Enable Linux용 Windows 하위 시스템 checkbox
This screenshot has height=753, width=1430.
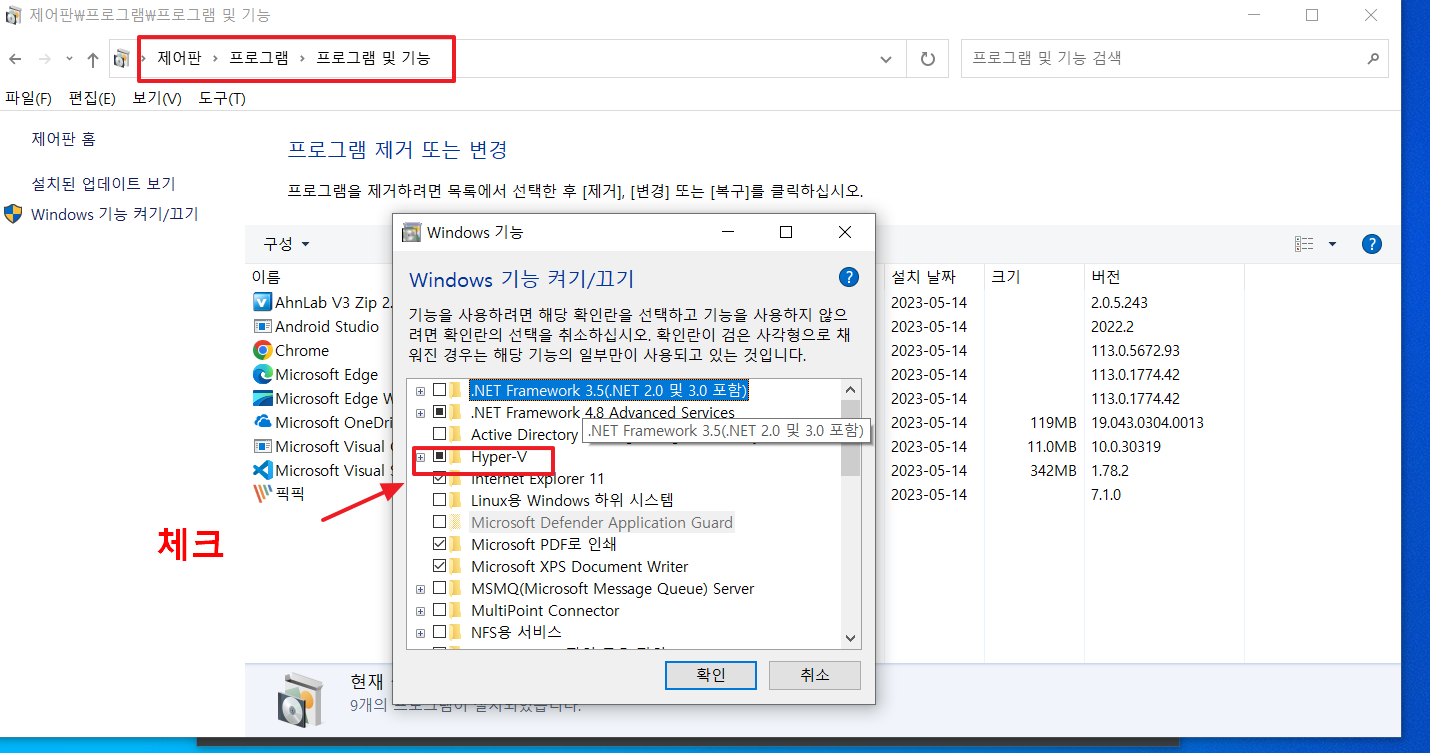439,500
